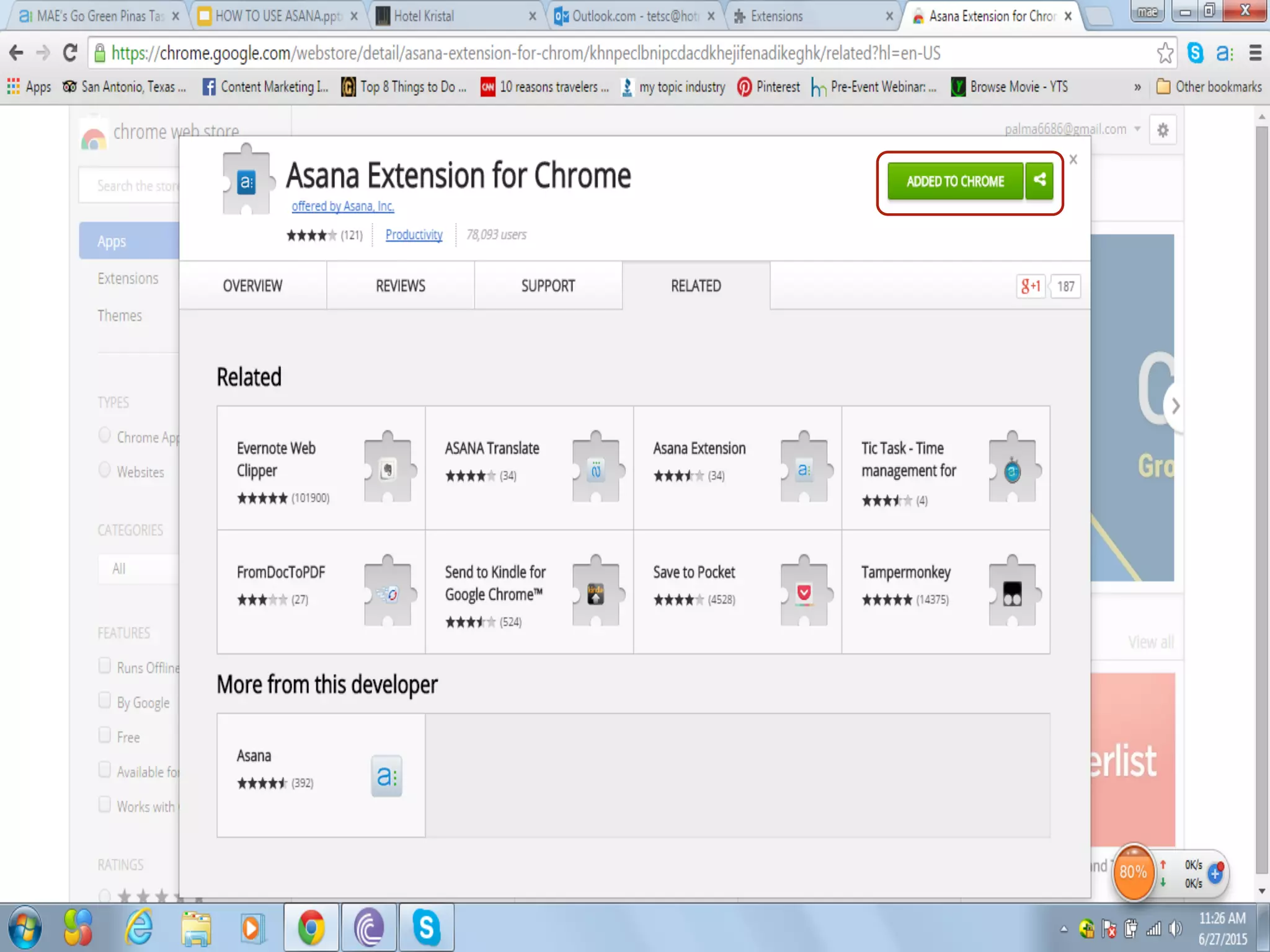
Task: Click the Google +1 button
Action: point(1031,286)
